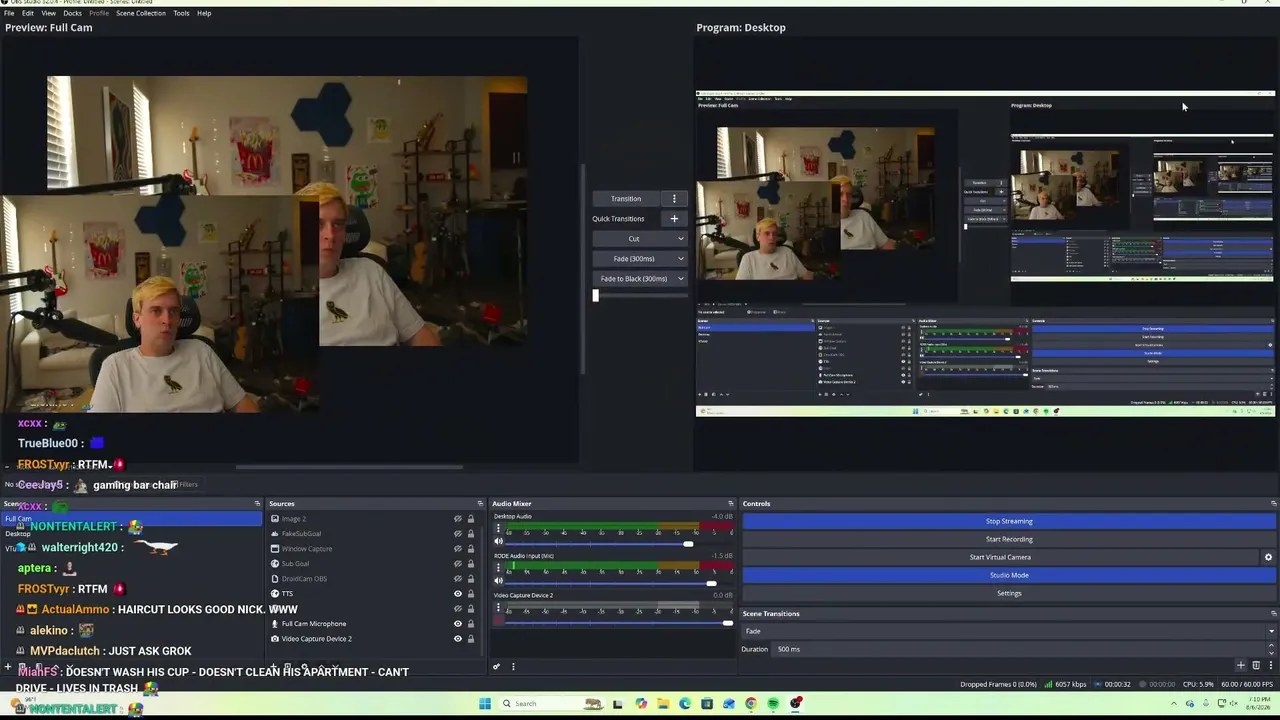
Task: Click Stop Streaming
Action: (1009, 521)
